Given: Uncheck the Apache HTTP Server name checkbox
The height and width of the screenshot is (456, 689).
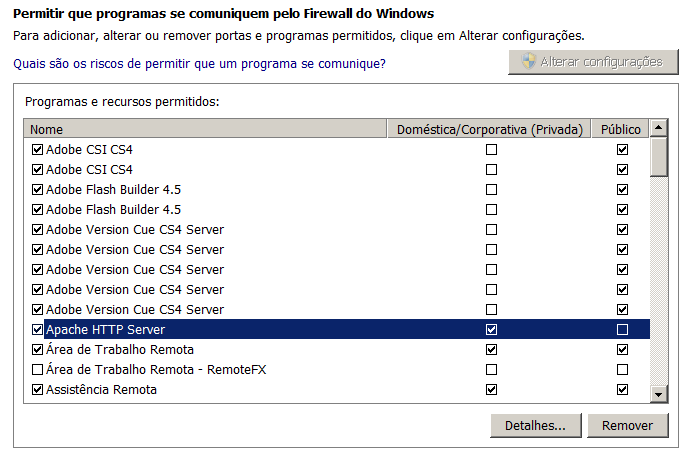Looking at the screenshot, I should click(x=38, y=330).
